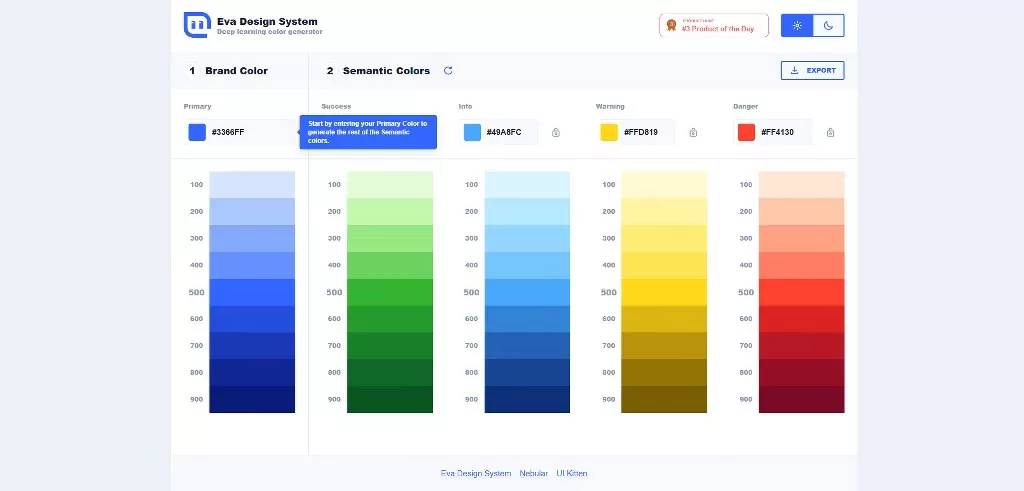Open the Eva Design System footer link
This screenshot has width=1024, height=491.
[x=475, y=473]
